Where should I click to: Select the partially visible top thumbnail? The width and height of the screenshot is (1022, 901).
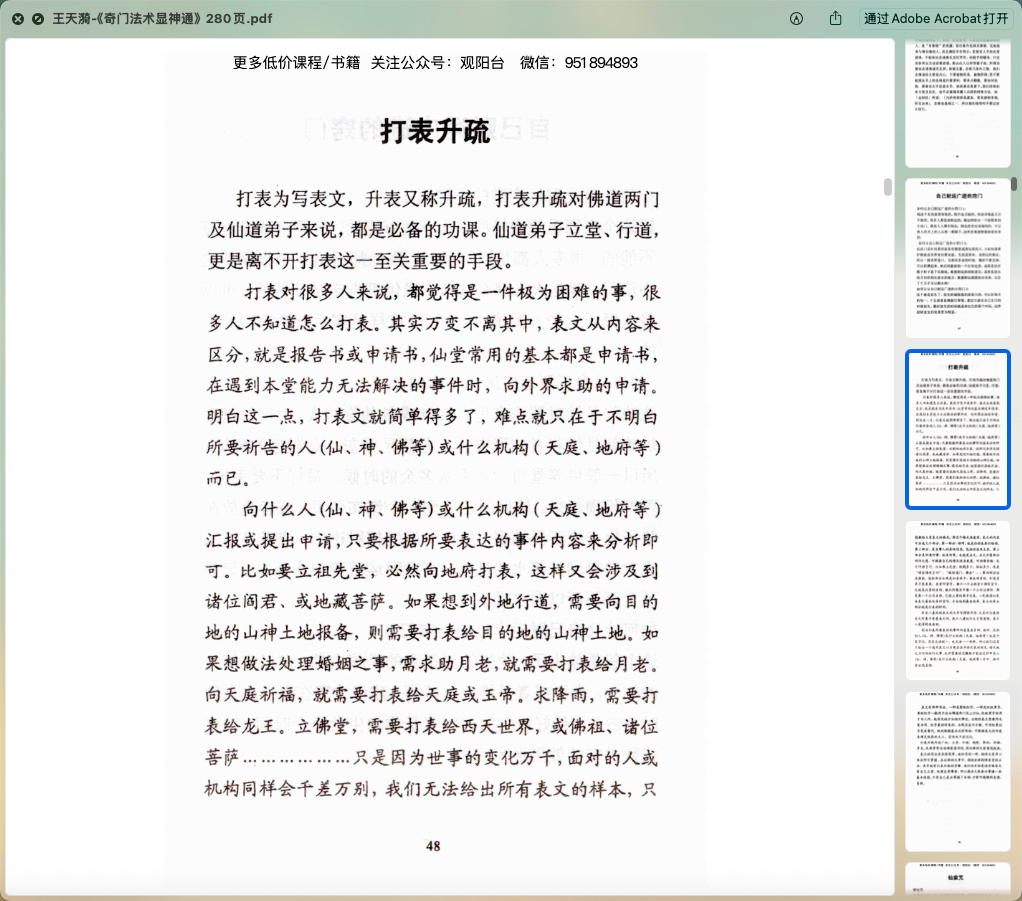click(957, 100)
